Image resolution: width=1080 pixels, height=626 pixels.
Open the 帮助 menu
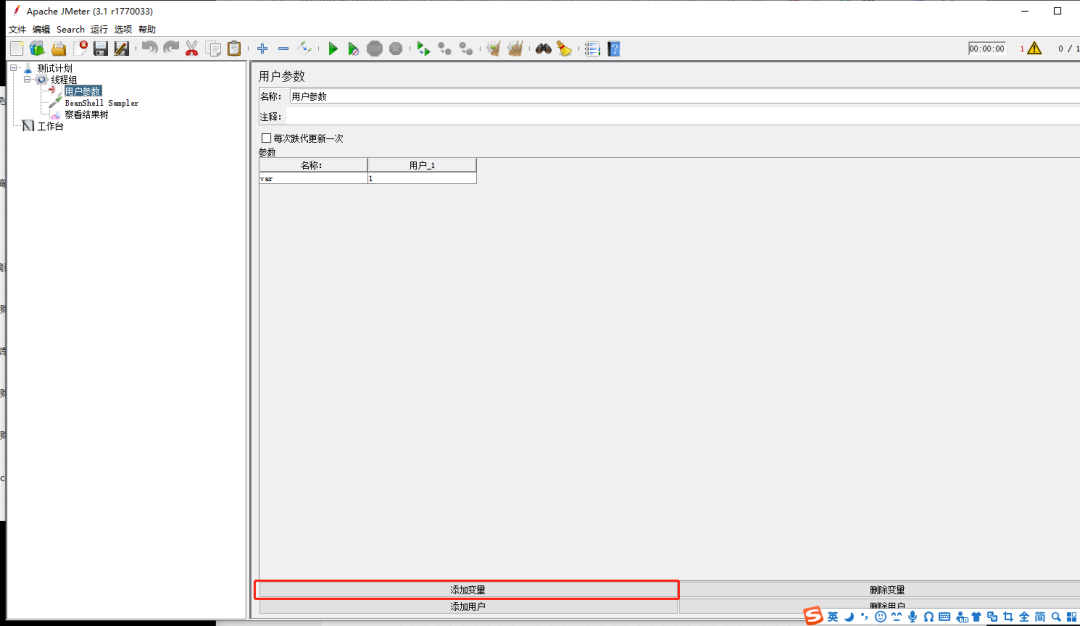point(147,29)
